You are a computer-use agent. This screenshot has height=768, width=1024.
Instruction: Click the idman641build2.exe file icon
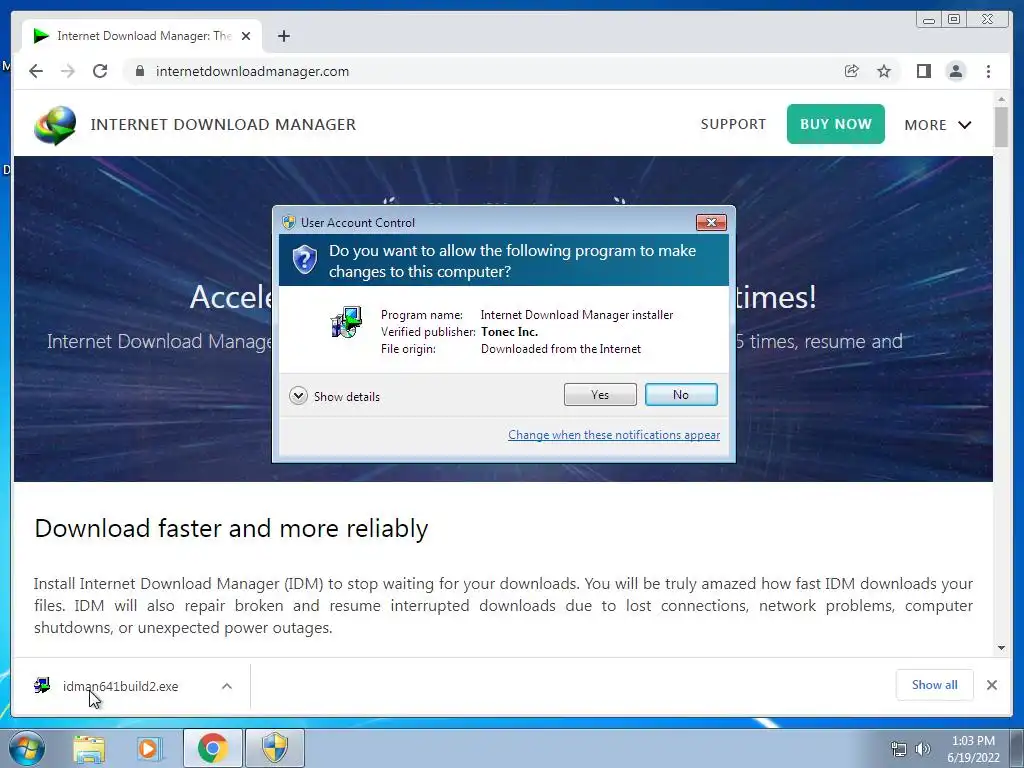(x=42, y=686)
